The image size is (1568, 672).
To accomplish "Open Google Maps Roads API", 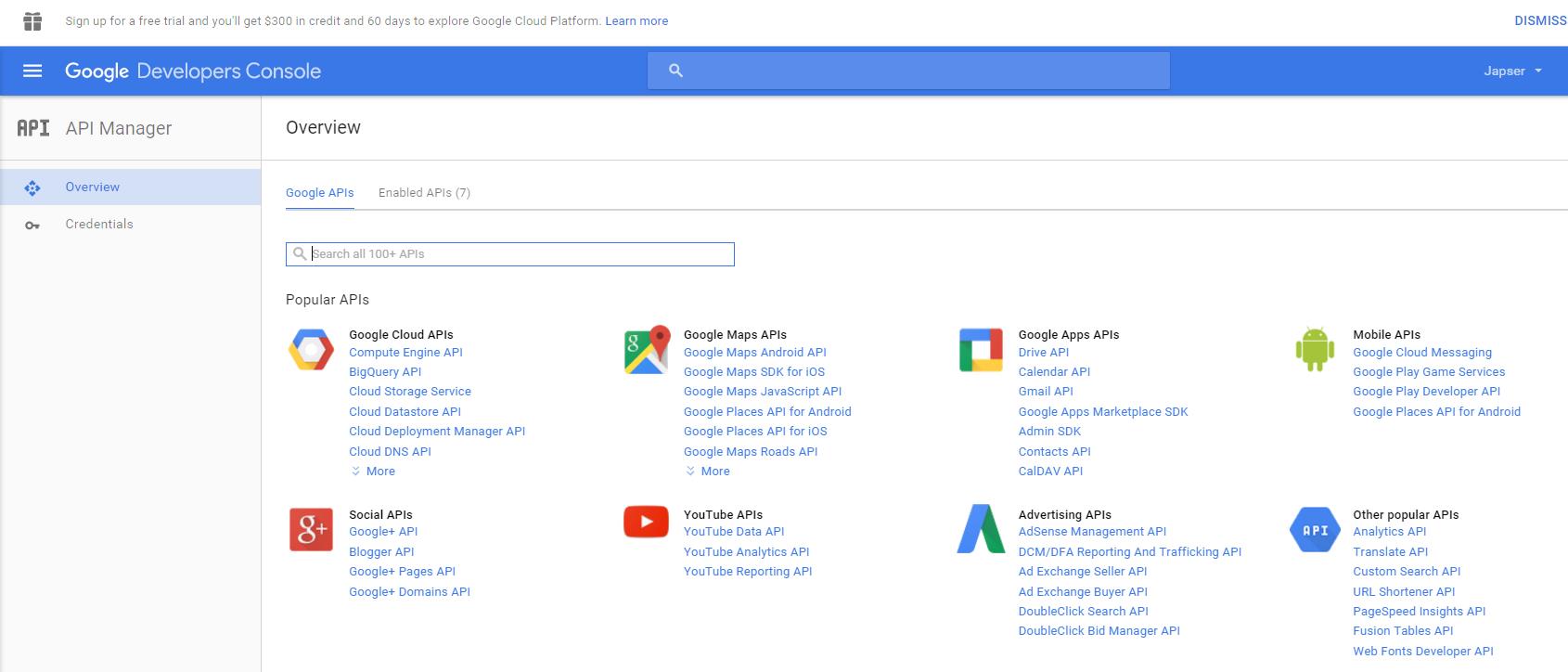I will click(751, 452).
